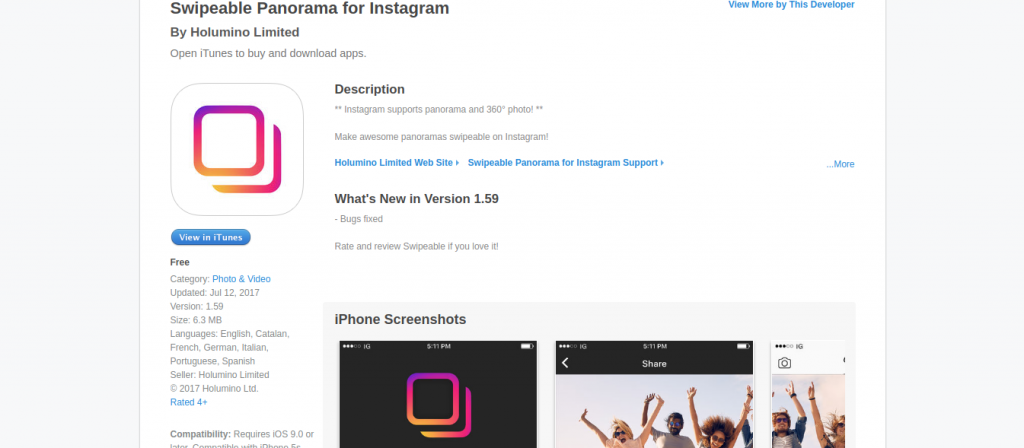The height and width of the screenshot is (448, 1024).
Task: Click back arrow in Share screenshot
Action: tap(566, 363)
